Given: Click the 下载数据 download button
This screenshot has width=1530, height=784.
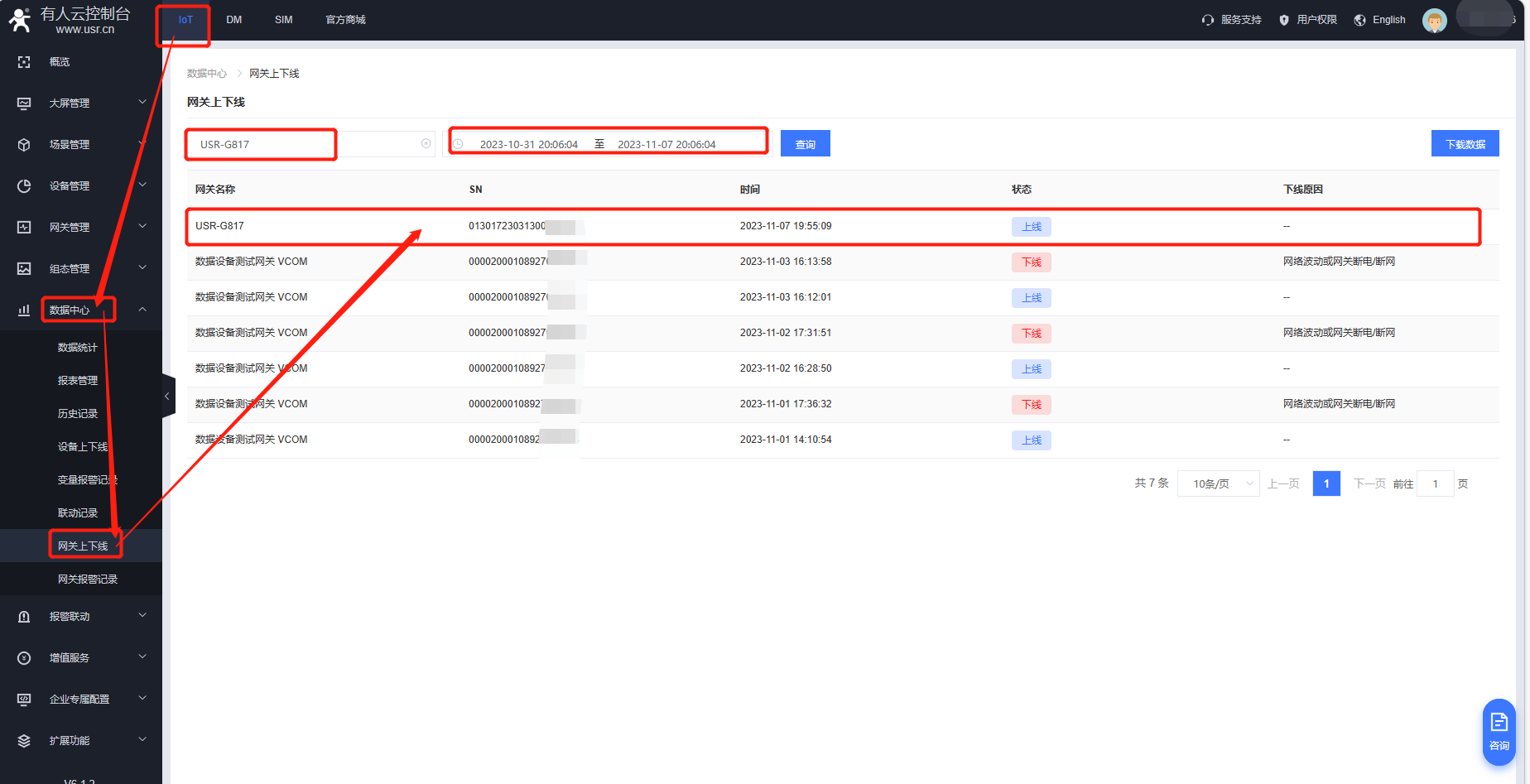Looking at the screenshot, I should (x=1465, y=144).
